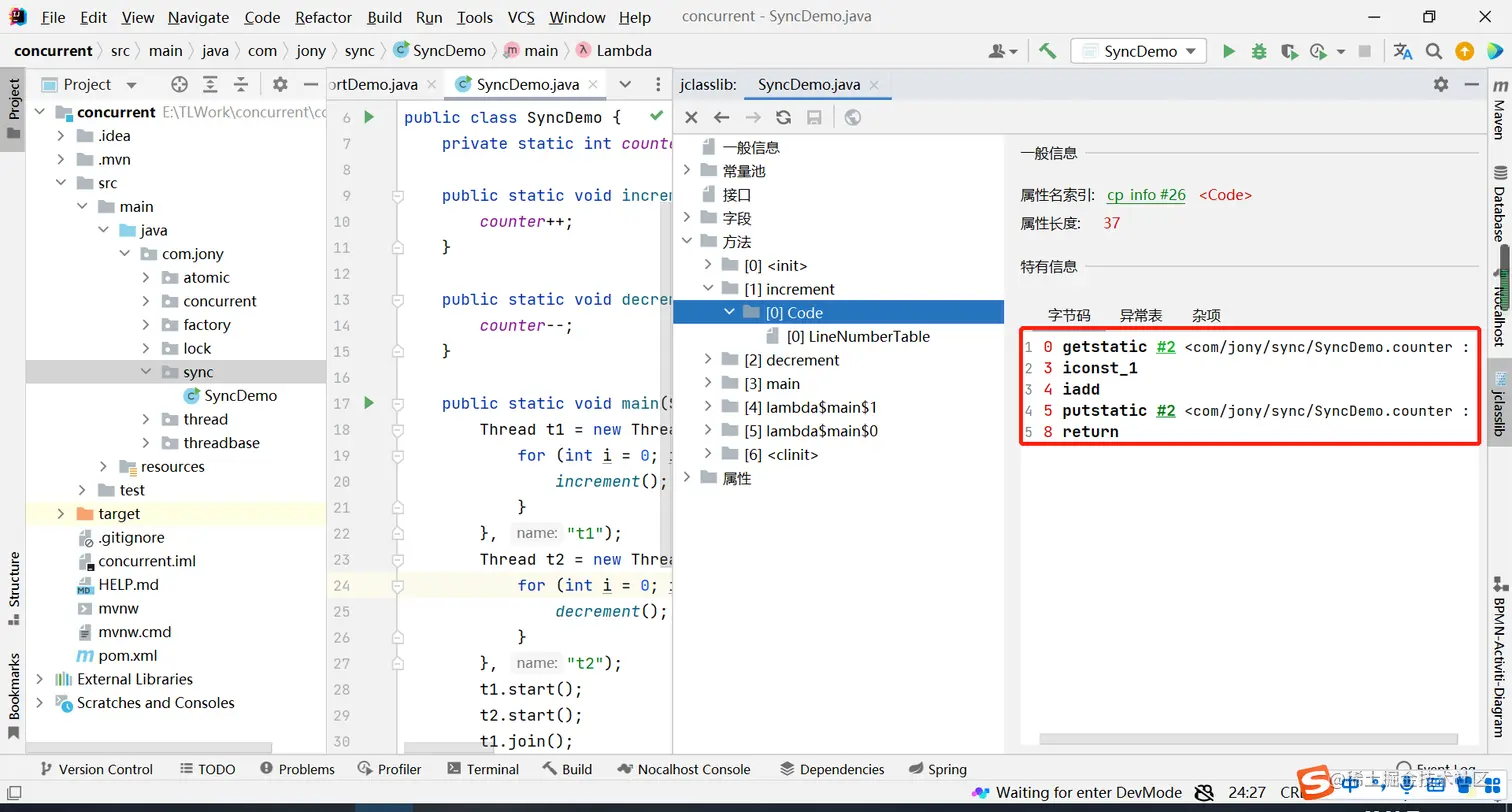
Task: Click Collapse All in Project panel
Action: click(241, 84)
